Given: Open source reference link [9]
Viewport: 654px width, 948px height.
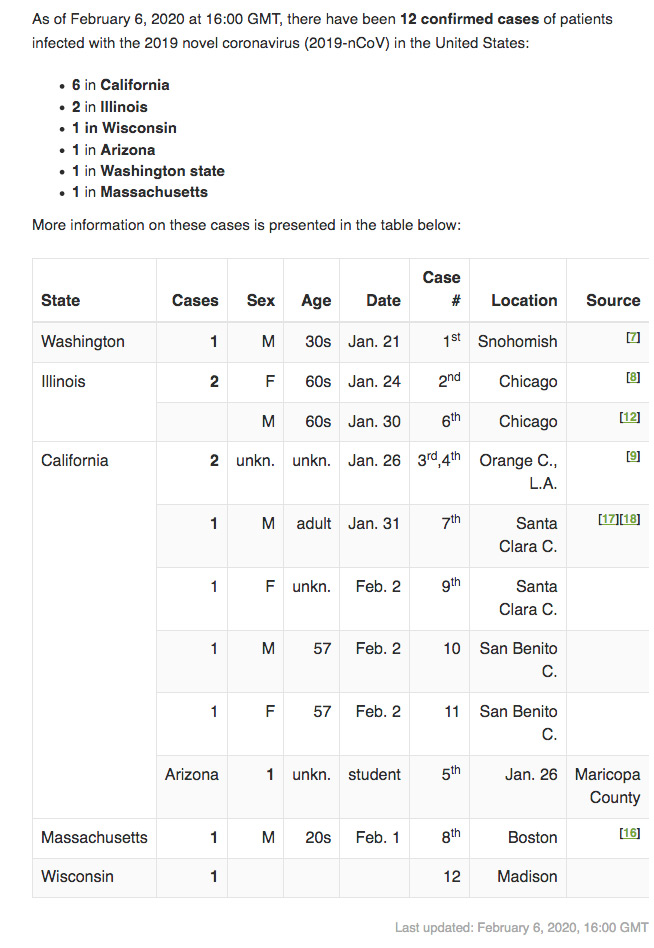Looking at the screenshot, I should 632,456.
